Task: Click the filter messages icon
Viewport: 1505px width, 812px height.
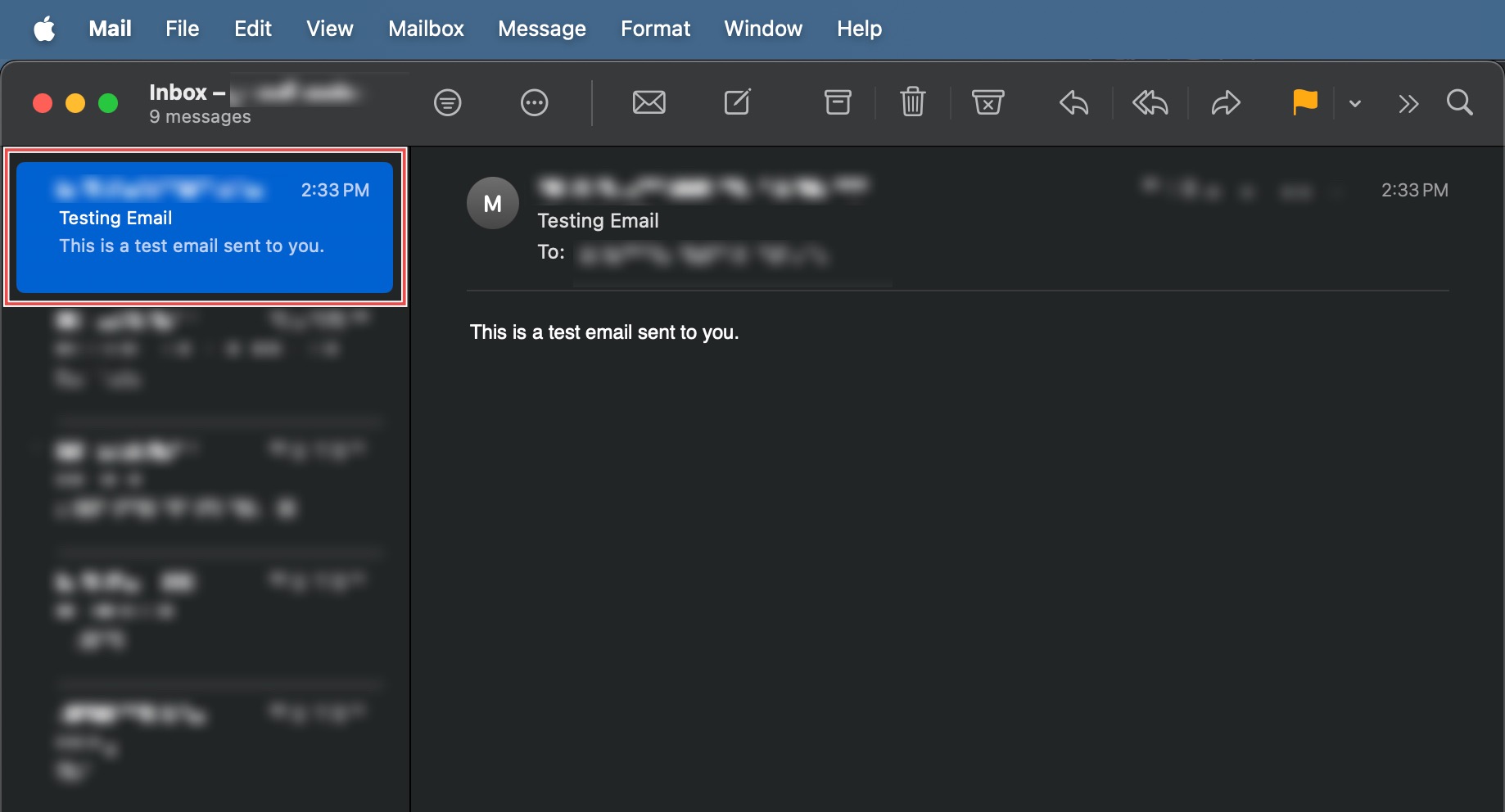Action: [x=447, y=103]
